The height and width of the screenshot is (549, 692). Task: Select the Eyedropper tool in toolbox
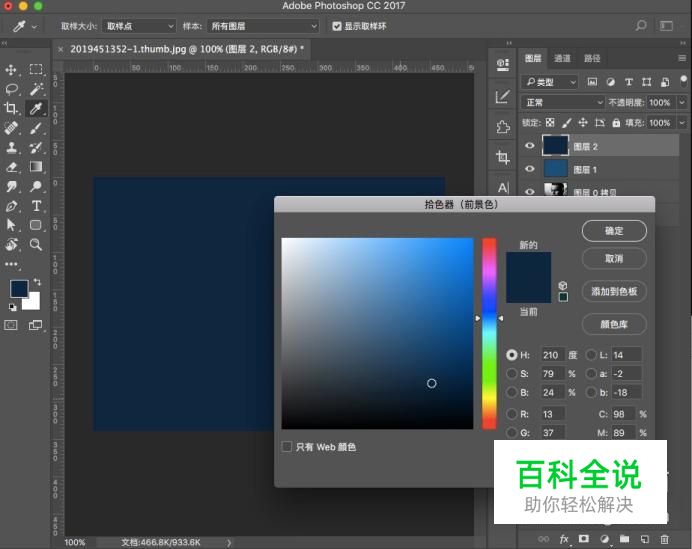point(36,109)
